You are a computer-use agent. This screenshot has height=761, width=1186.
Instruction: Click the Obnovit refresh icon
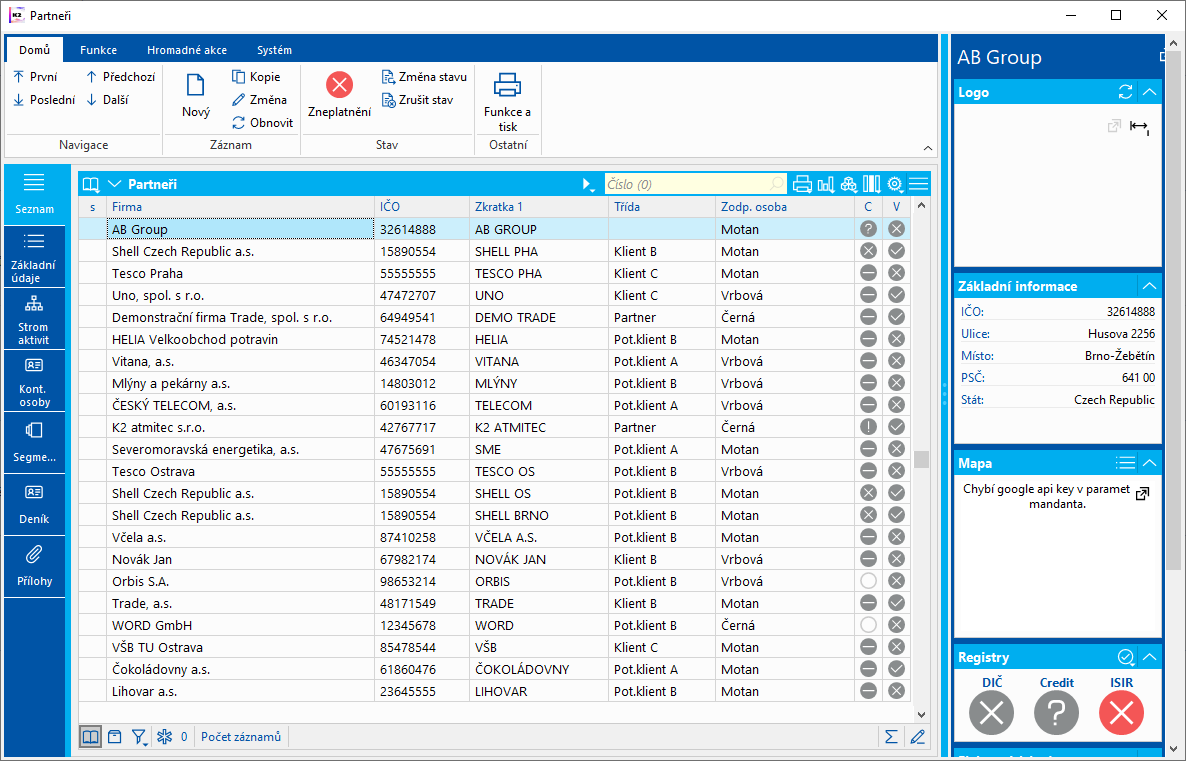(239, 123)
